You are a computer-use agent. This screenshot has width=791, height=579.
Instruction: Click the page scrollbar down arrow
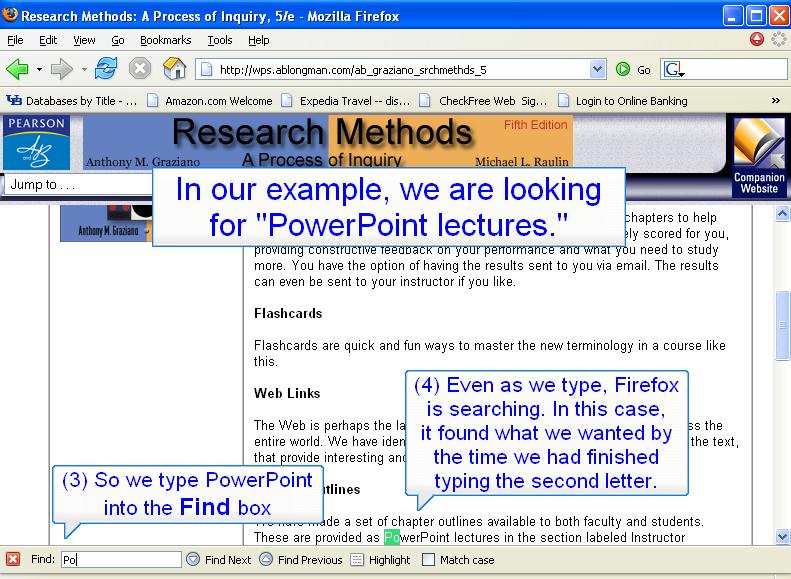tap(782, 536)
